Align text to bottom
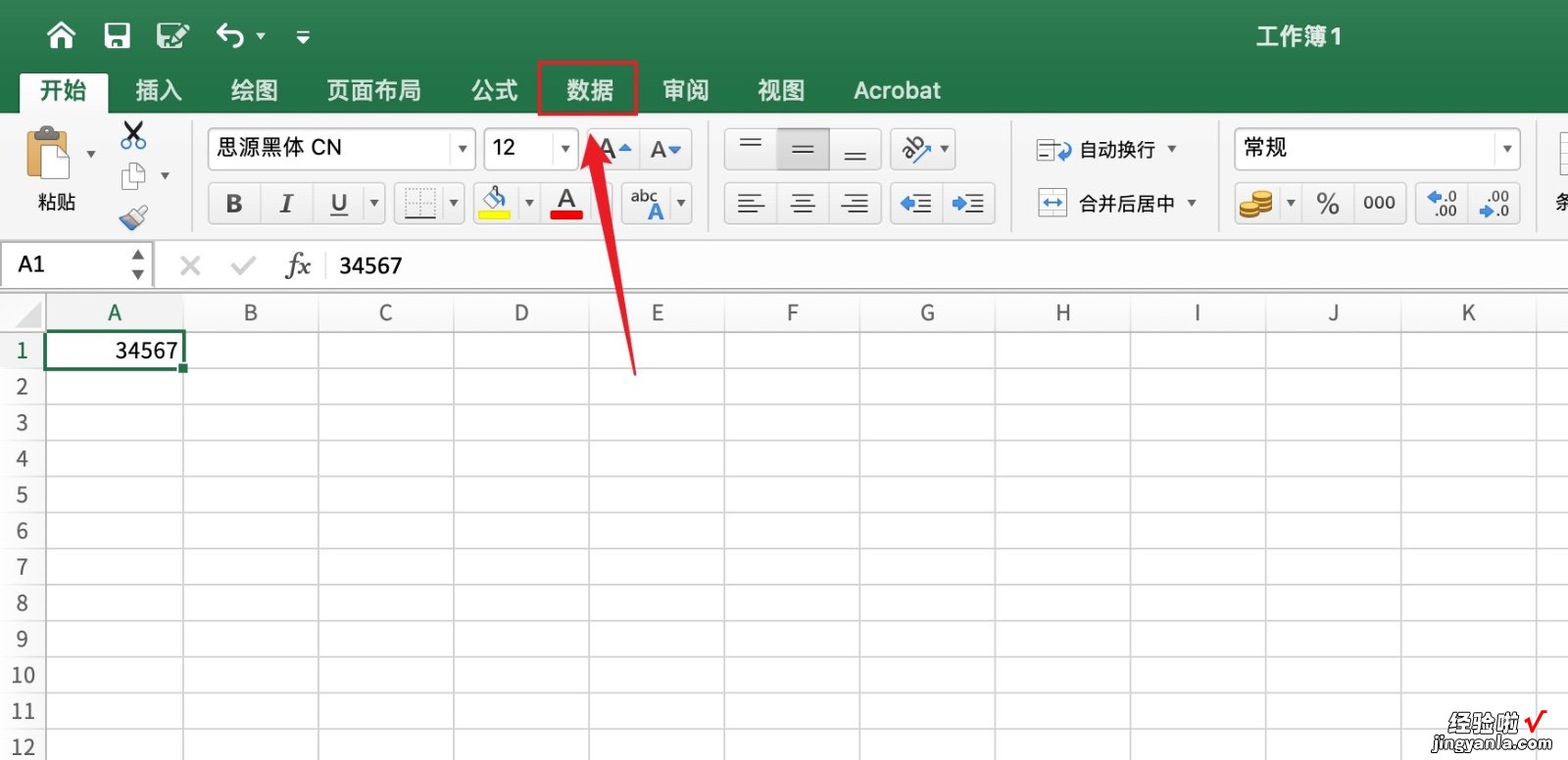Viewport: 1568px width, 760px height. point(855,149)
